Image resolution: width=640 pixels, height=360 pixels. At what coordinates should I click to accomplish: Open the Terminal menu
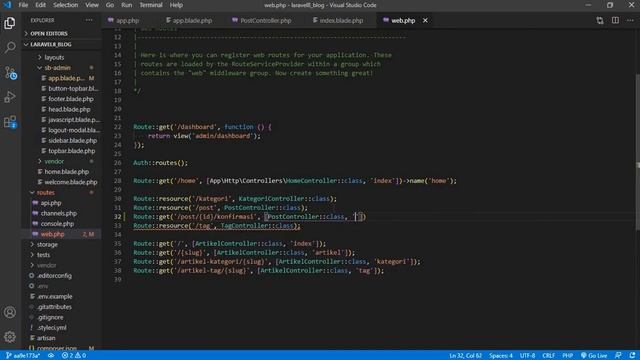point(151,5)
